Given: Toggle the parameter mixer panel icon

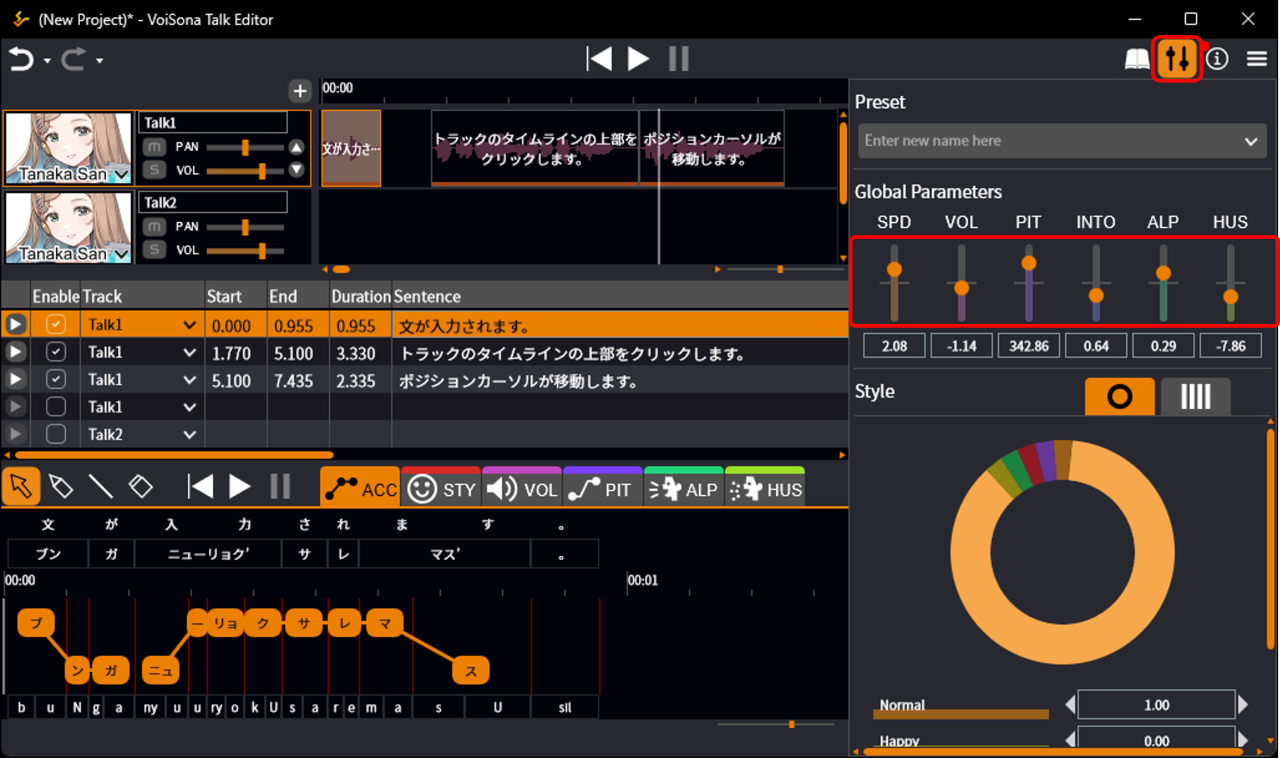Looking at the screenshot, I should tap(1177, 60).
